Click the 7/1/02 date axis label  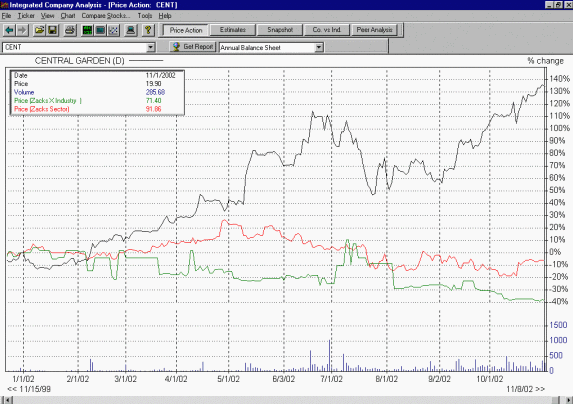pyautogui.click(x=331, y=379)
